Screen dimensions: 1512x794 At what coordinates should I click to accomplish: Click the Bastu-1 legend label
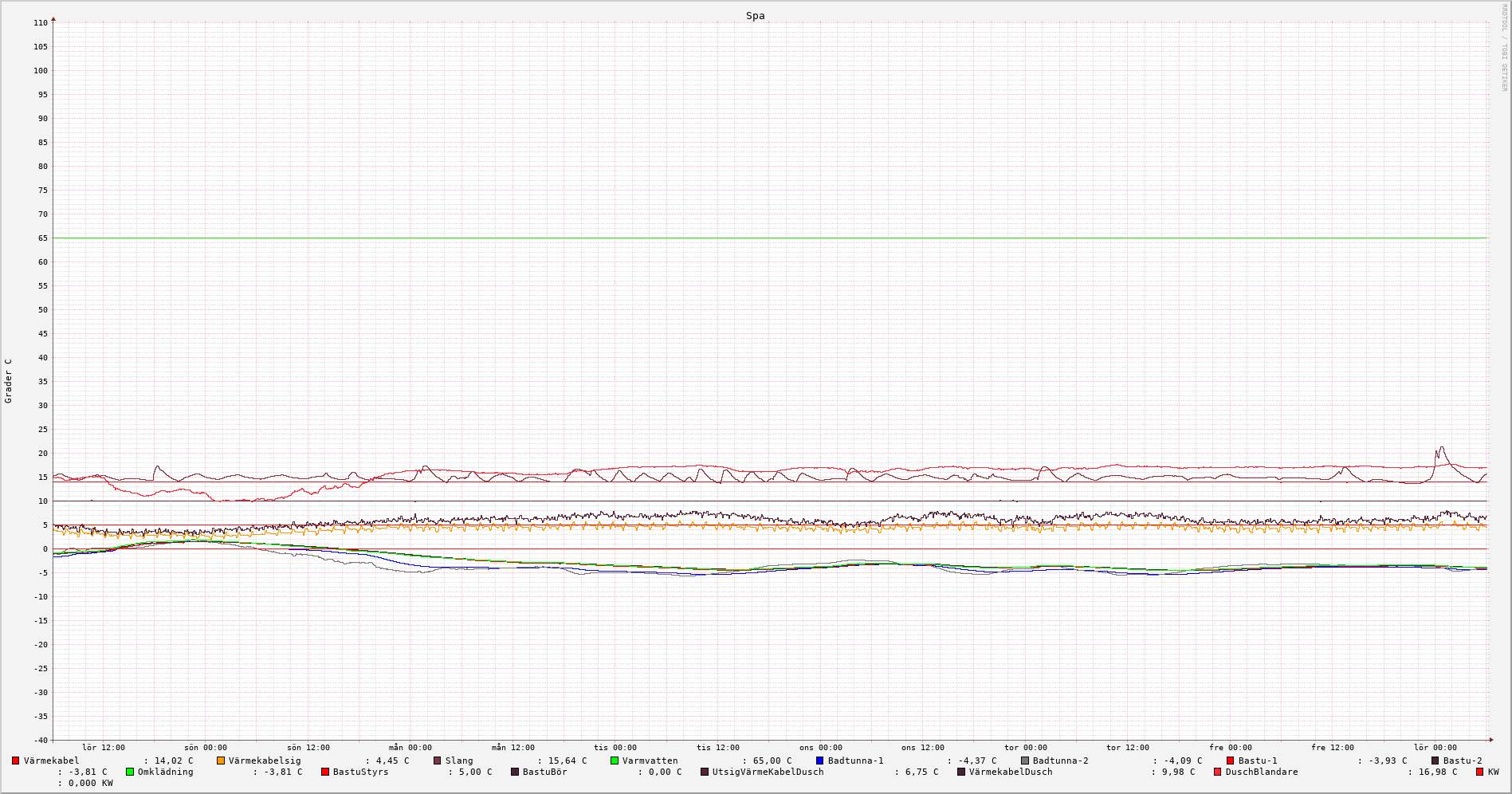point(1258,761)
